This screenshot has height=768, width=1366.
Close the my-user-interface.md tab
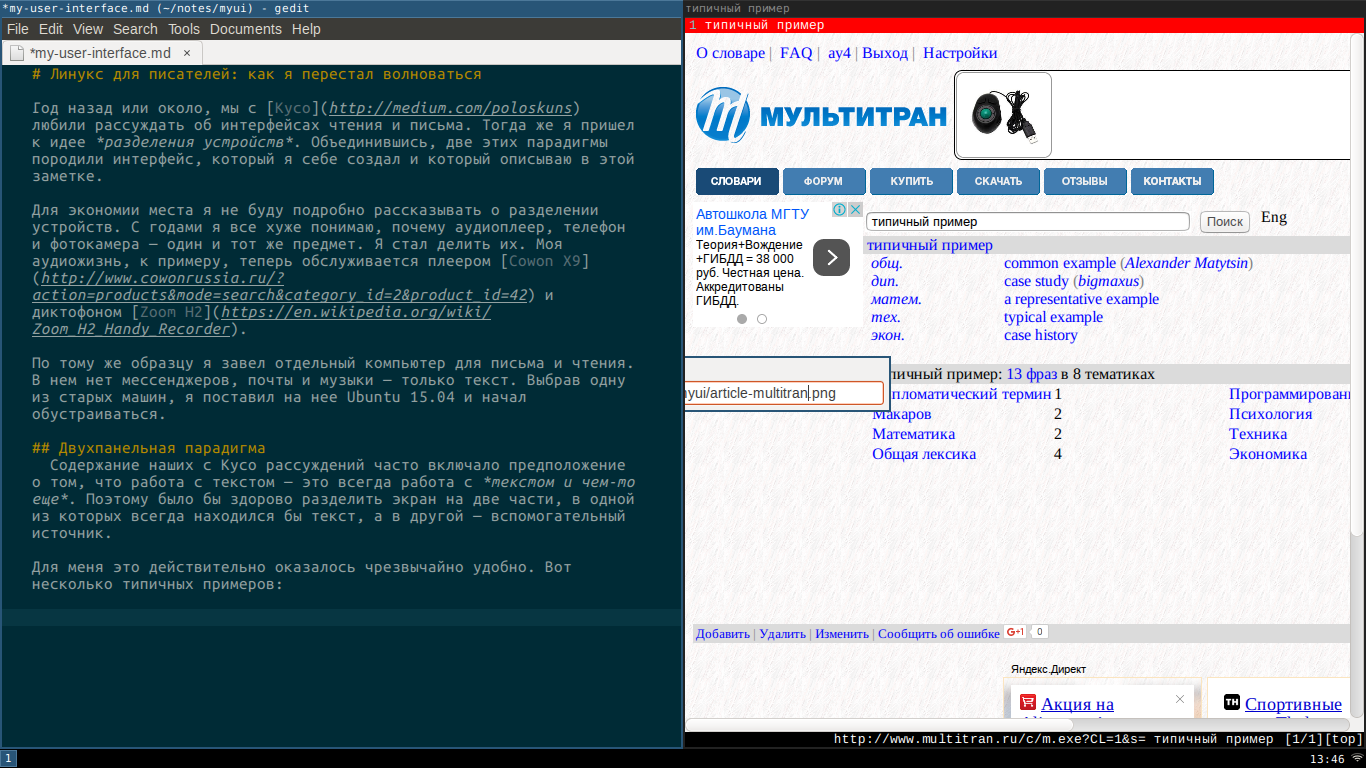(x=188, y=53)
